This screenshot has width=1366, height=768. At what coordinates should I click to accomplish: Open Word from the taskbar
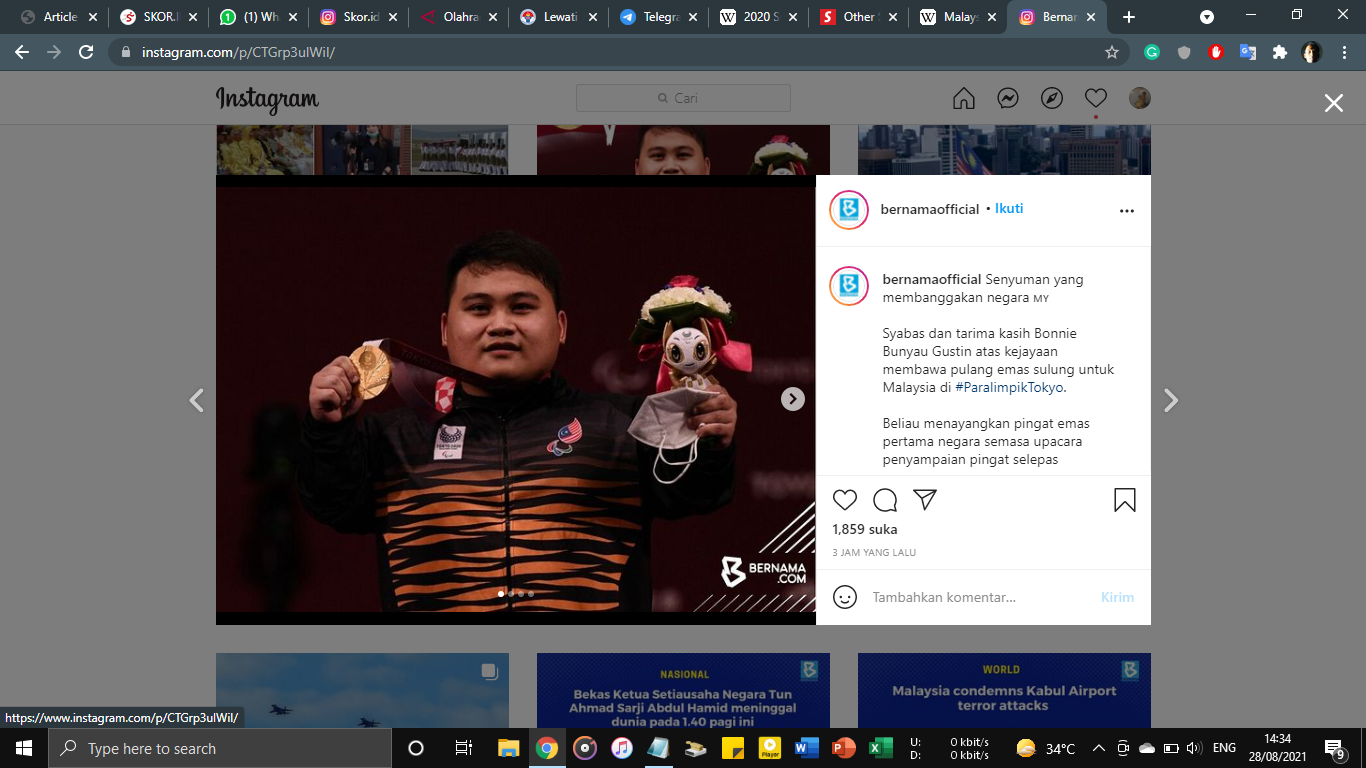(x=806, y=748)
